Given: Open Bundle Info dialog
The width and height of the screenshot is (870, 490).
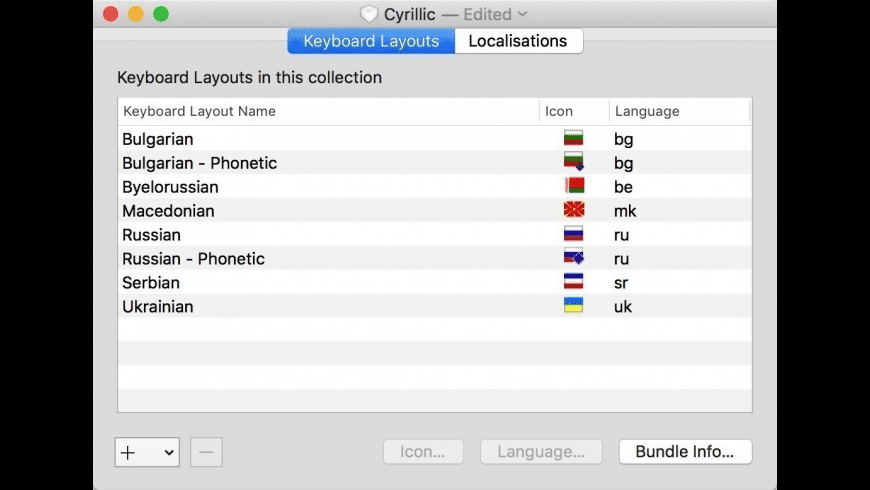Looking at the screenshot, I should [x=685, y=452].
